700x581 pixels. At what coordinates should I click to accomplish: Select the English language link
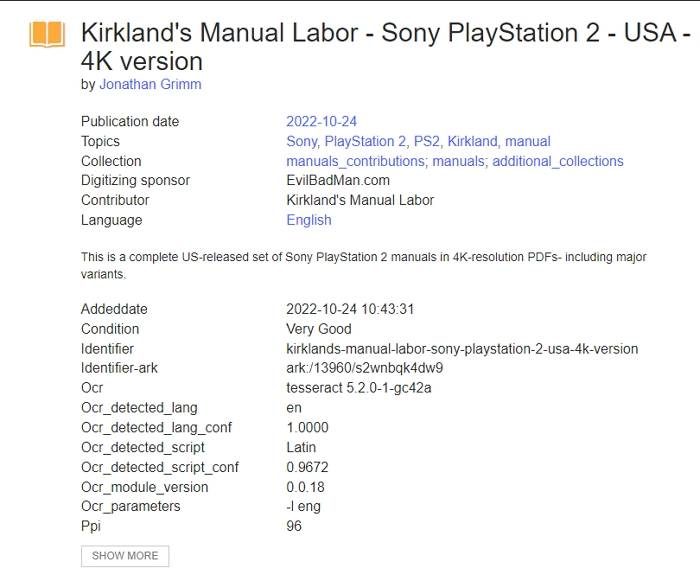point(309,220)
